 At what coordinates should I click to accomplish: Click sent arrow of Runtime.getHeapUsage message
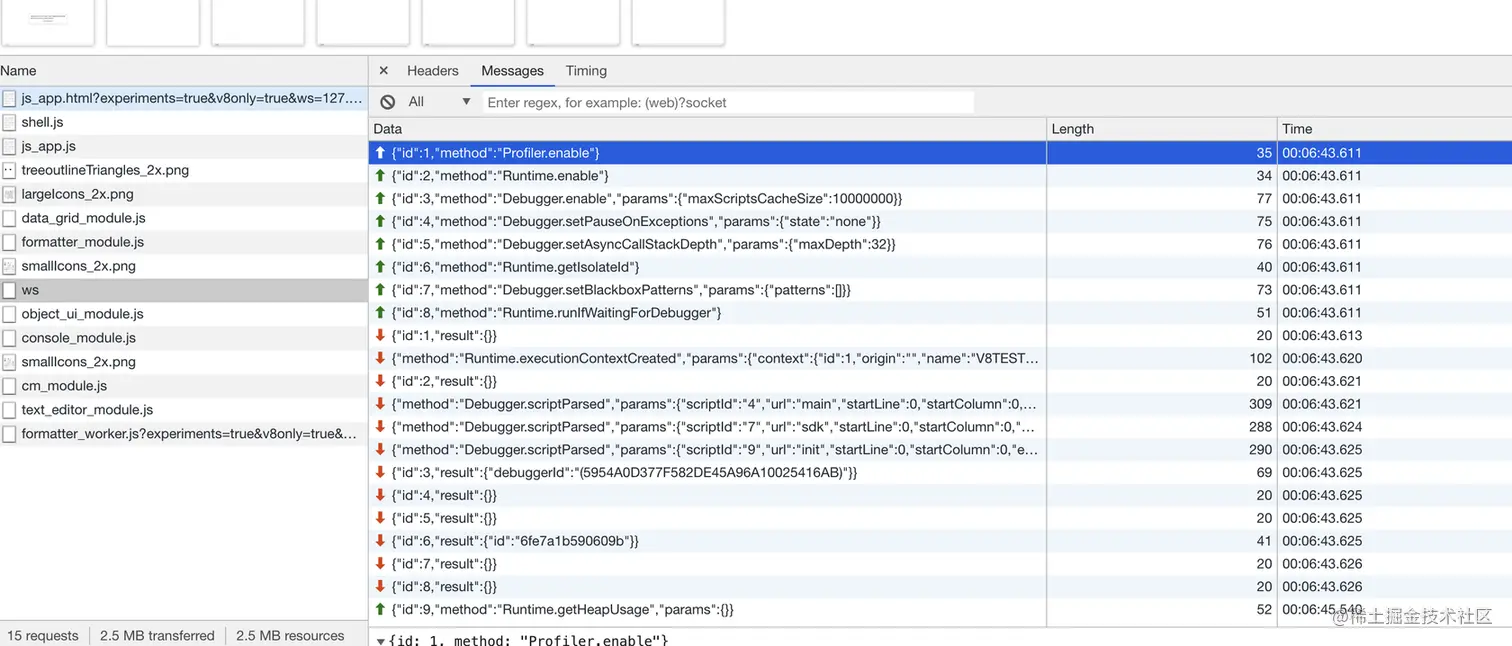pos(380,609)
